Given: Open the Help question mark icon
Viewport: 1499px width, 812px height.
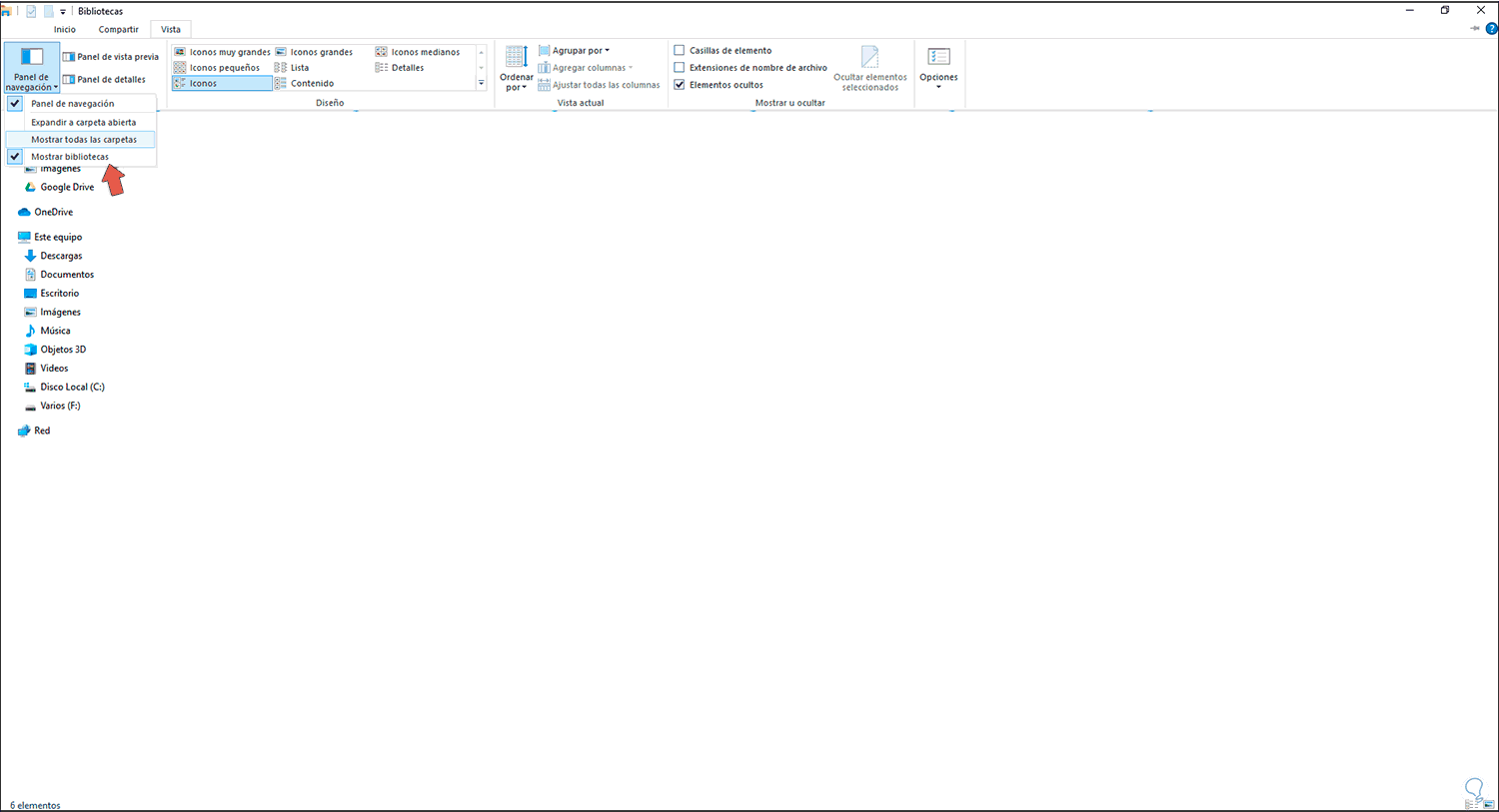Looking at the screenshot, I should click(1492, 29).
